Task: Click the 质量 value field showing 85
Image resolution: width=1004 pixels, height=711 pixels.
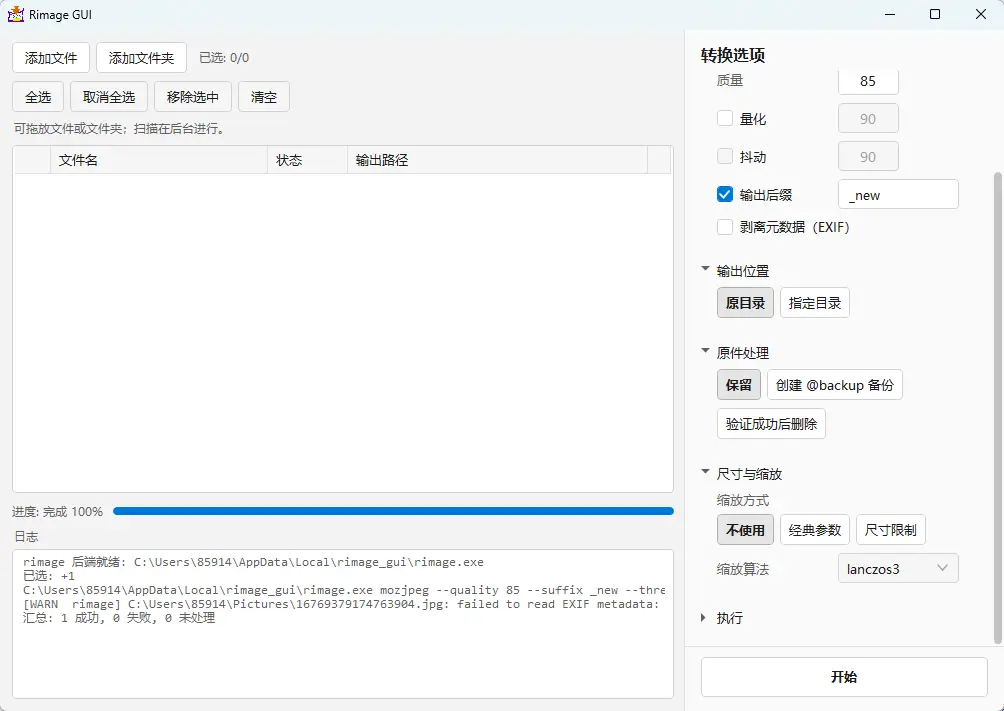Action: click(868, 81)
